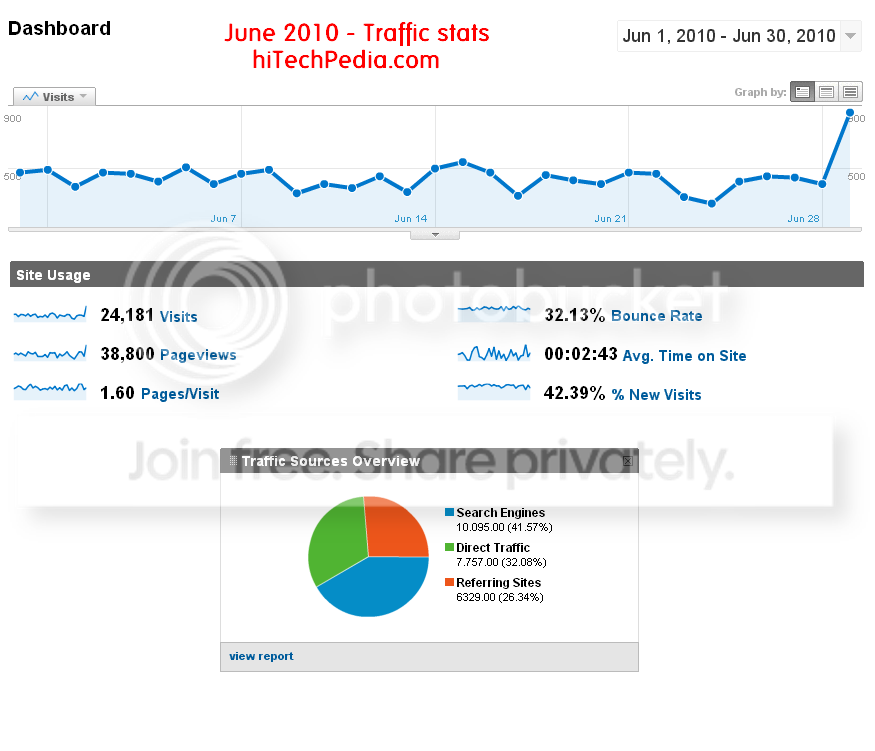The image size is (875, 751).
Task: Select the first Graph by view icon
Action: click(802, 92)
